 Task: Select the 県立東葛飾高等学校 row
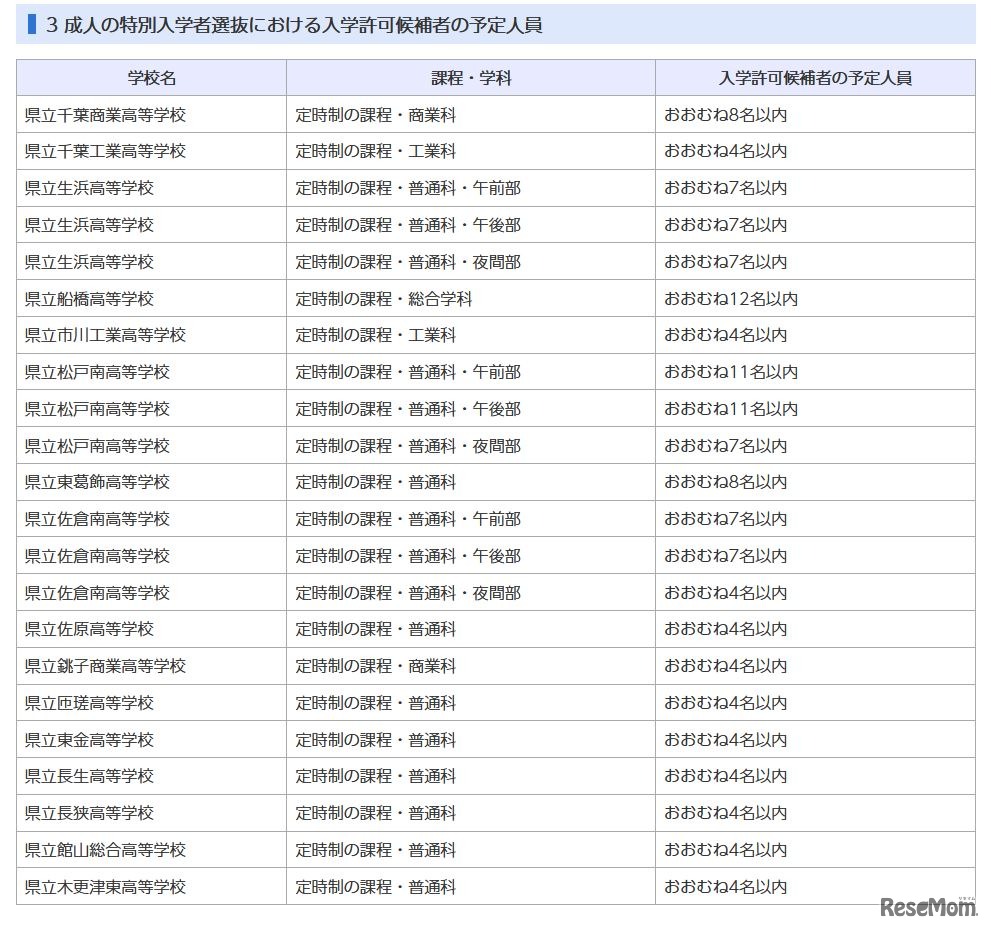(148, 482)
